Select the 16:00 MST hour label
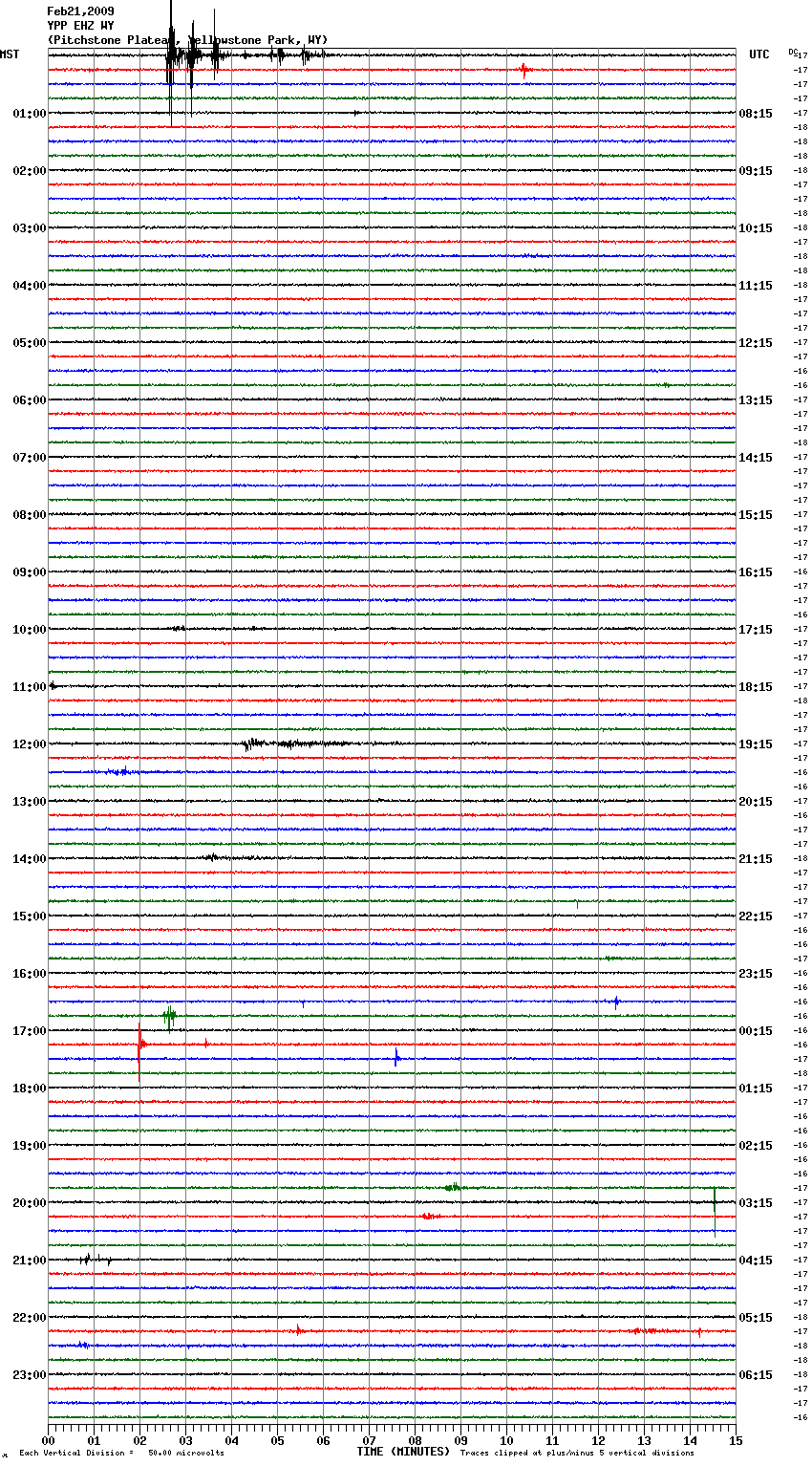Image resolution: width=812 pixels, height=1466 pixels. tap(30, 974)
